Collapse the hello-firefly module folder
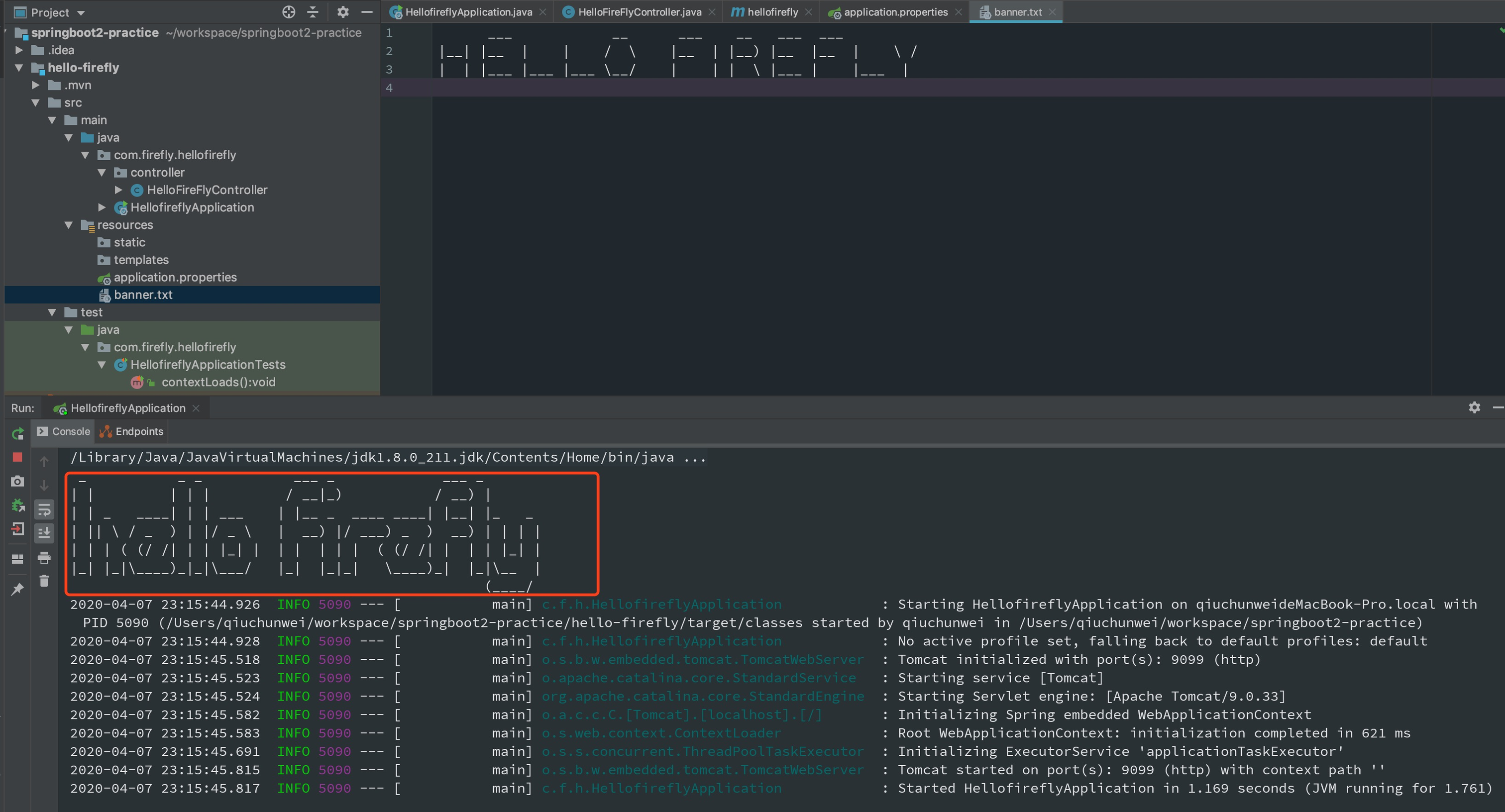The width and height of the screenshot is (1505, 812). click(x=19, y=68)
